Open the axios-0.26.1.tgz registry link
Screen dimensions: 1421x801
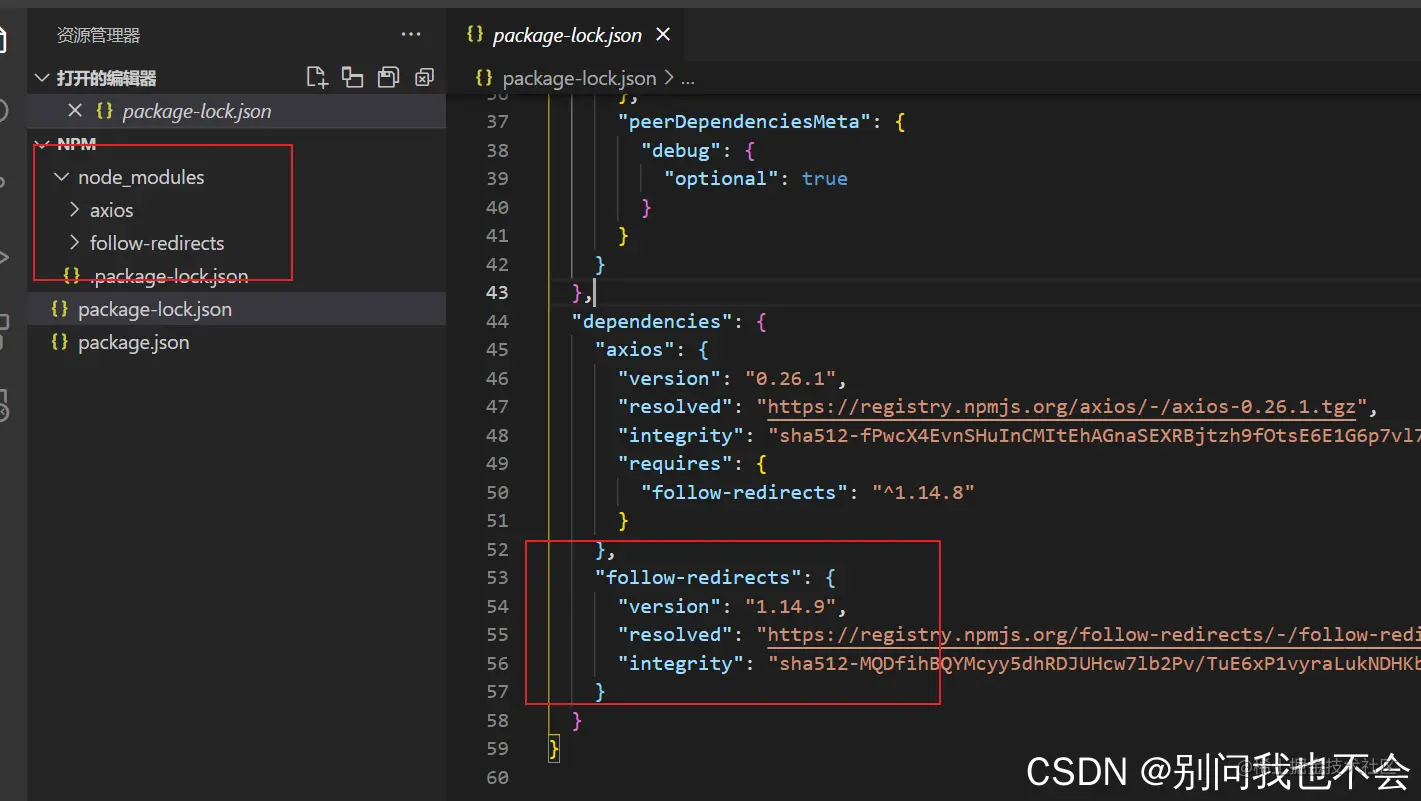point(1062,407)
